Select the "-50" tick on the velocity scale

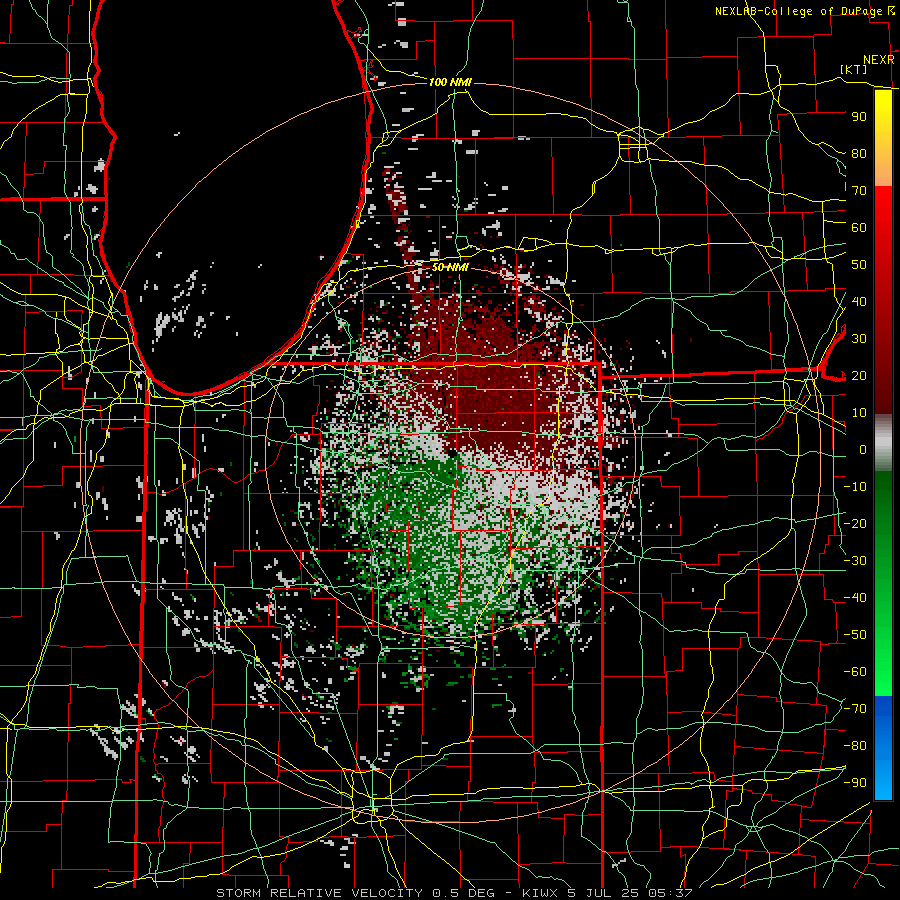pyautogui.click(x=855, y=635)
